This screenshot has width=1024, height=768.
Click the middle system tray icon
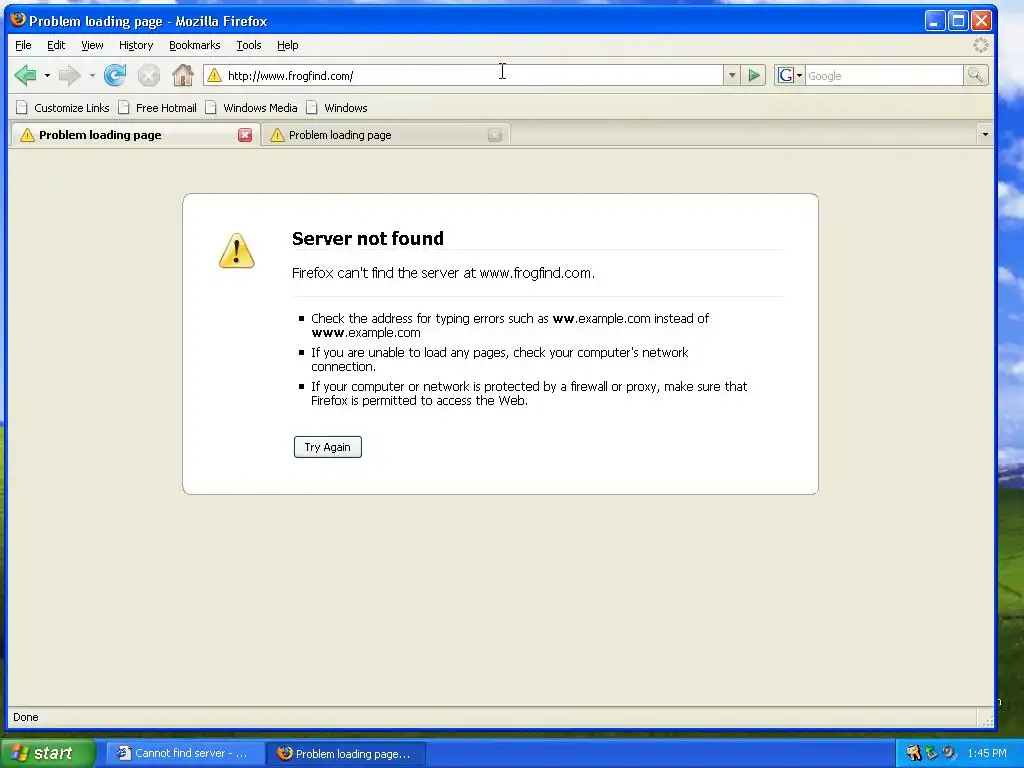pos(931,753)
